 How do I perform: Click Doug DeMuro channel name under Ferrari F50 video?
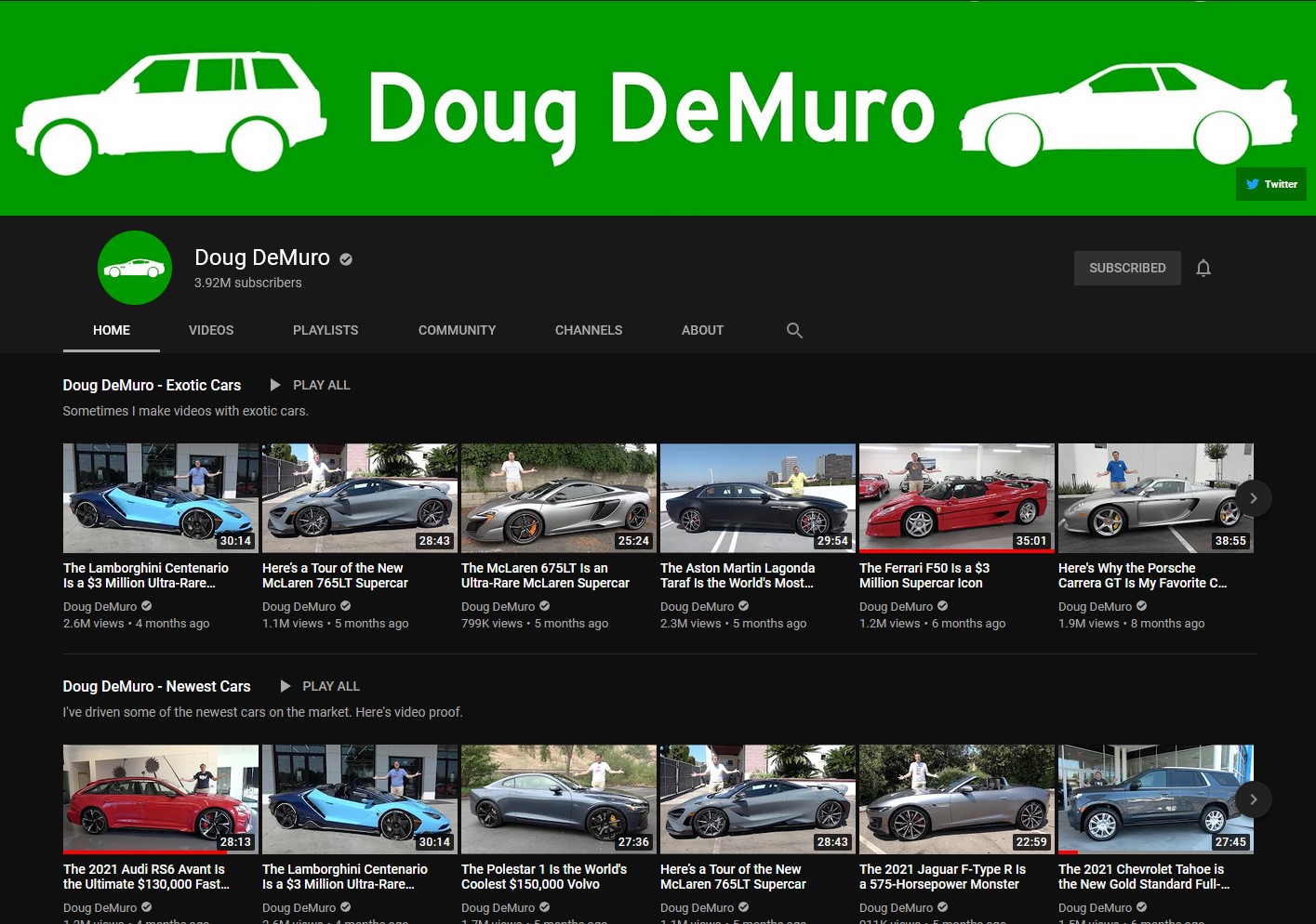point(896,606)
